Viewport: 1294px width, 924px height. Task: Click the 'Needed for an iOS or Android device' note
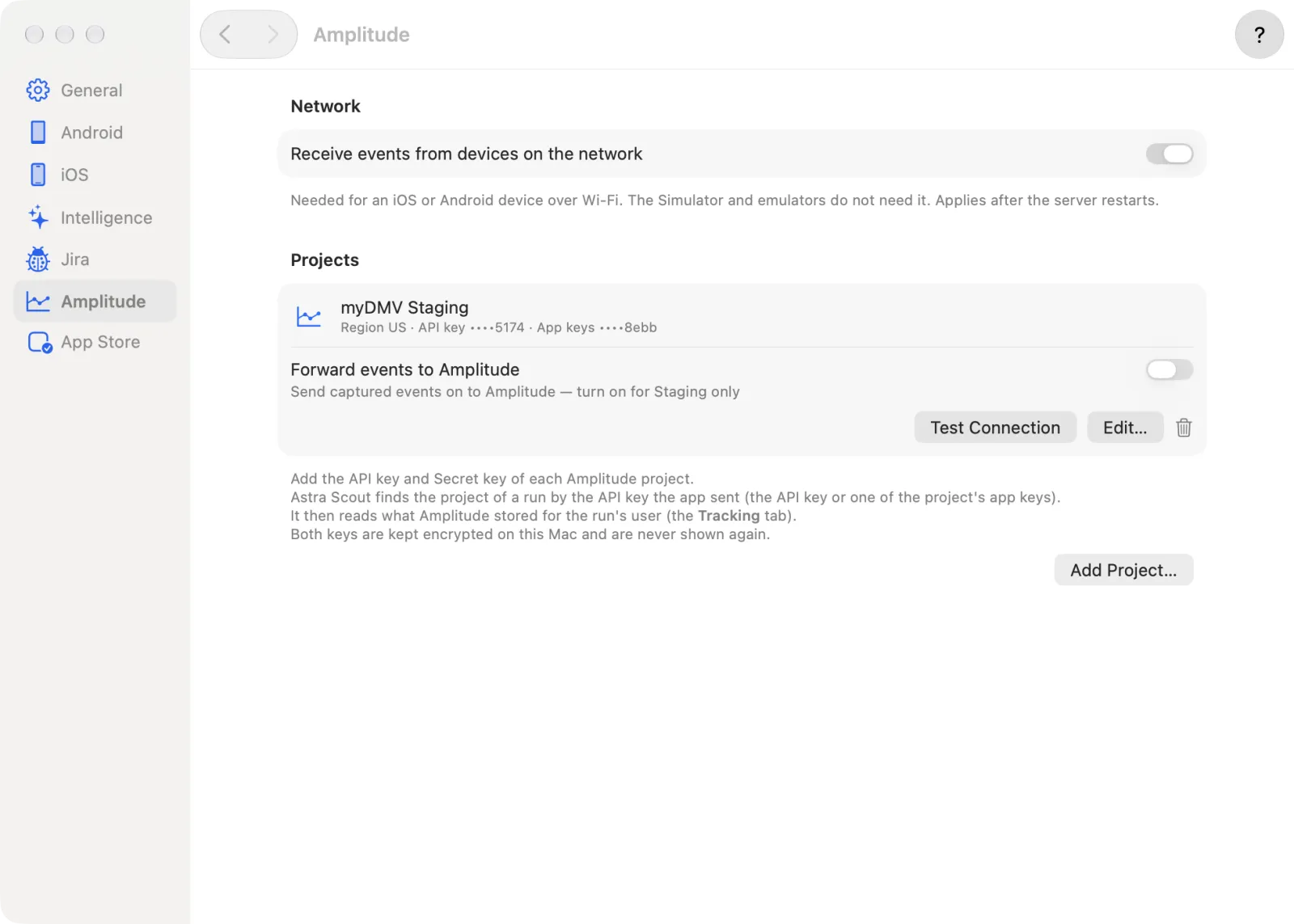tap(725, 200)
